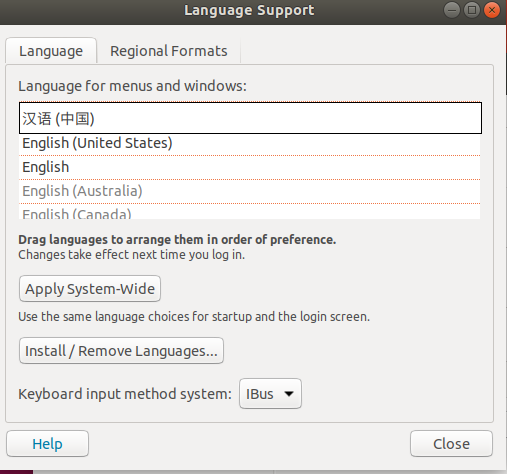The width and height of the screenshot is (507, 474).
Task: Click the Language Support title bar
Action: pos(249,10)
